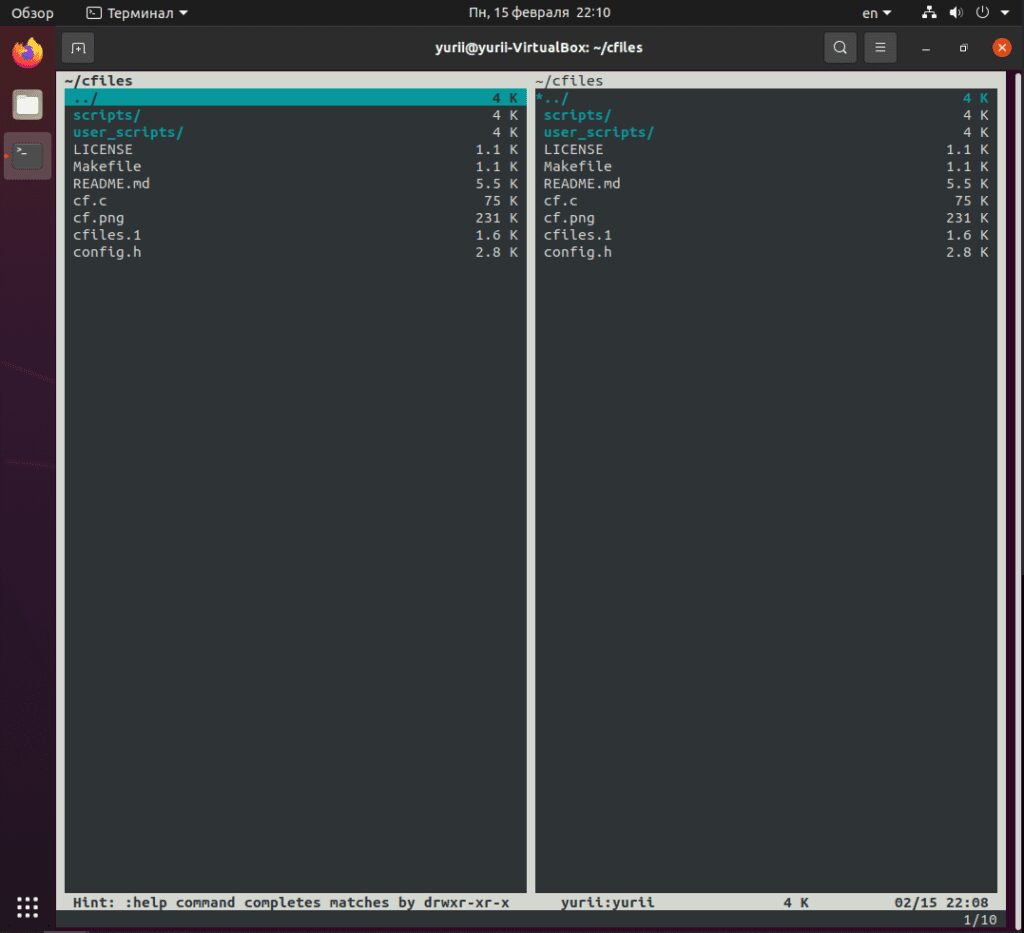Image resolution: width=1024 pixels, height=933 pixels.
Task: Select Makefile in right pane
Action: [577, 167]
